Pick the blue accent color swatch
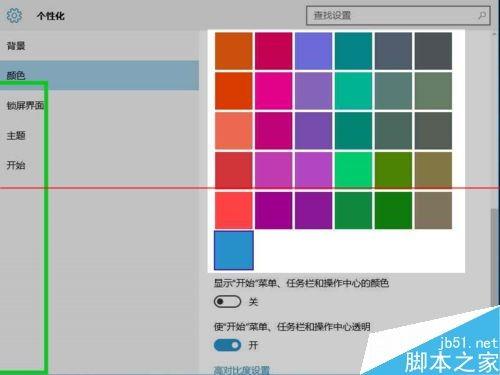500x375 pixels. pos(234,250)
